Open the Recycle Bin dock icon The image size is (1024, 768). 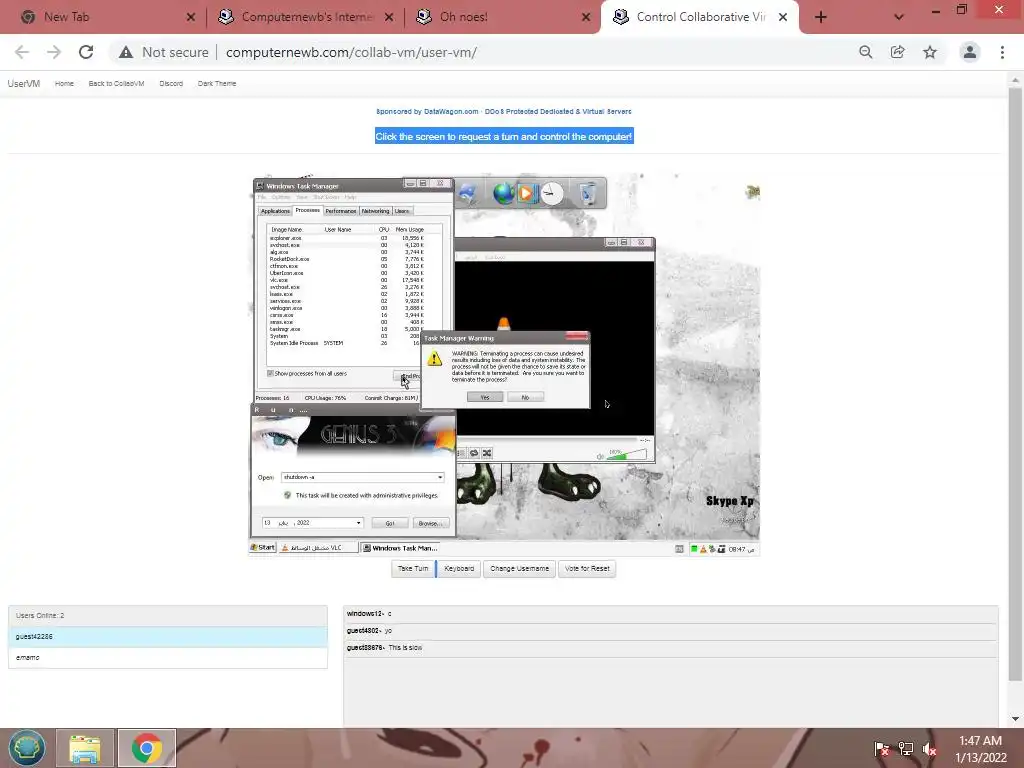588,194
